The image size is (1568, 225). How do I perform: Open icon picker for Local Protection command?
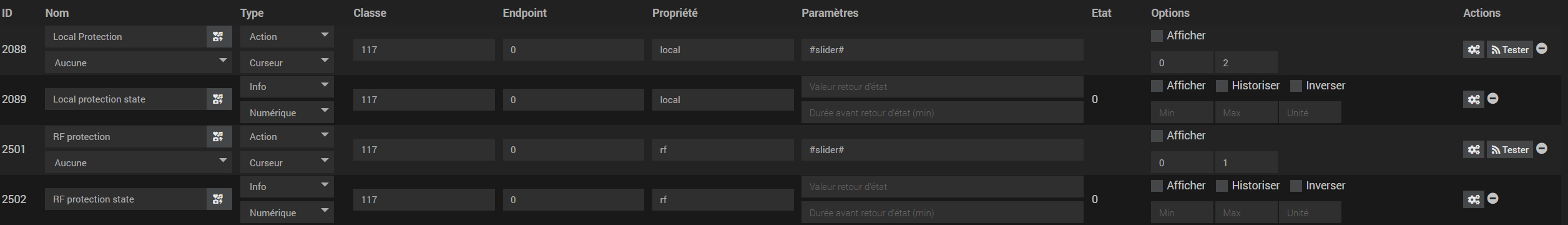coord(218,37)
